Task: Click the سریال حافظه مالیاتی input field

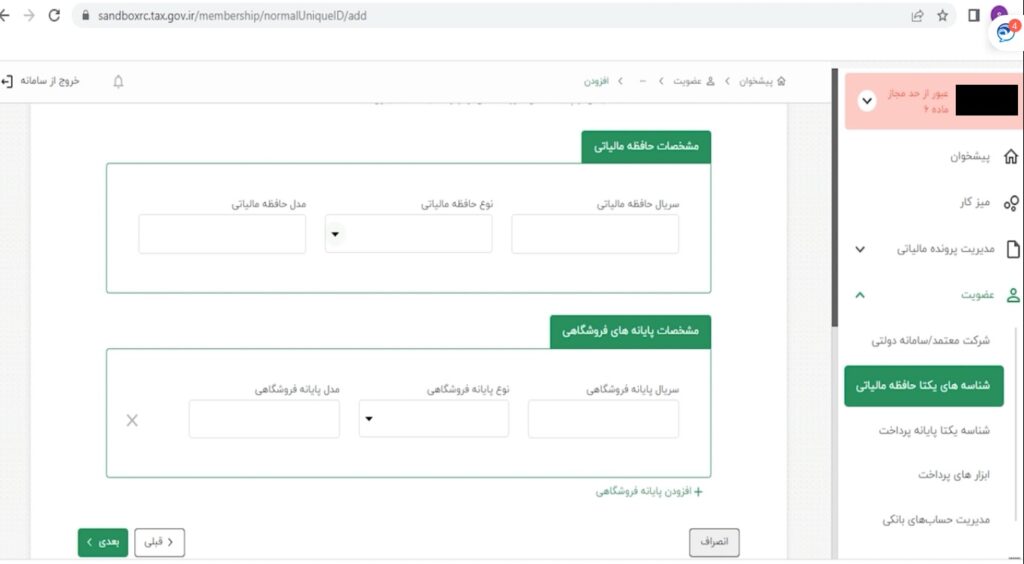Action: tap(595, 234)
